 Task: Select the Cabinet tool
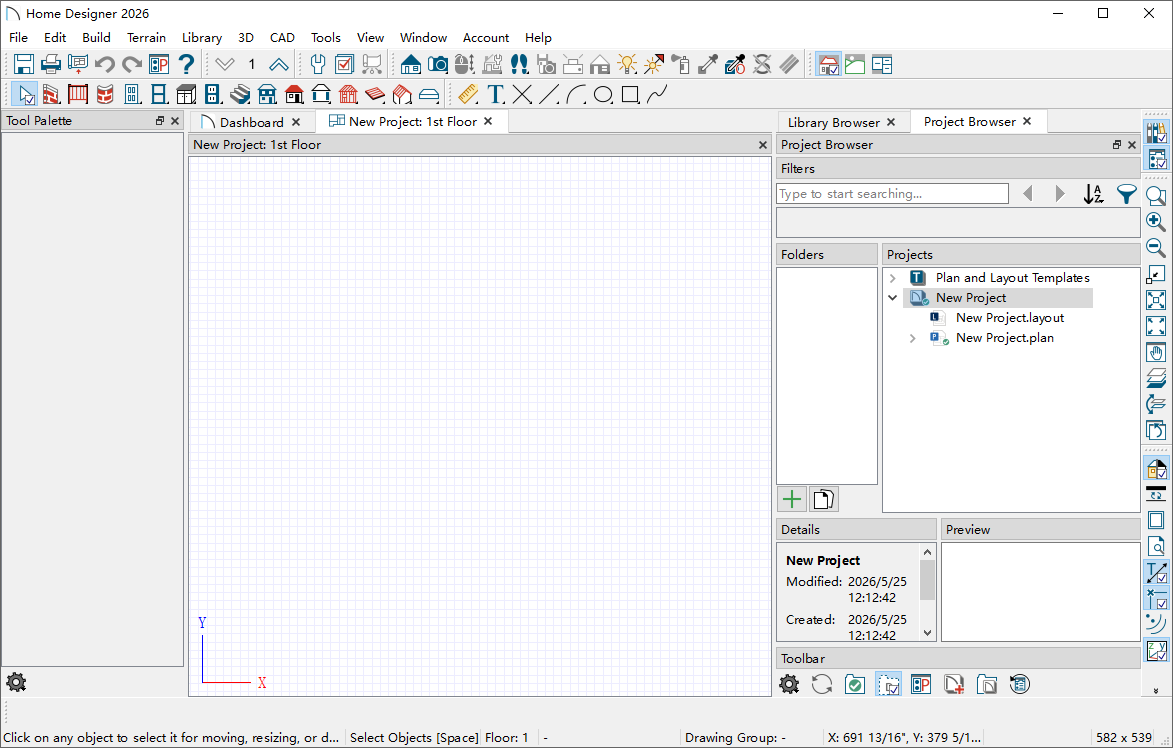[x=186, y=94]
